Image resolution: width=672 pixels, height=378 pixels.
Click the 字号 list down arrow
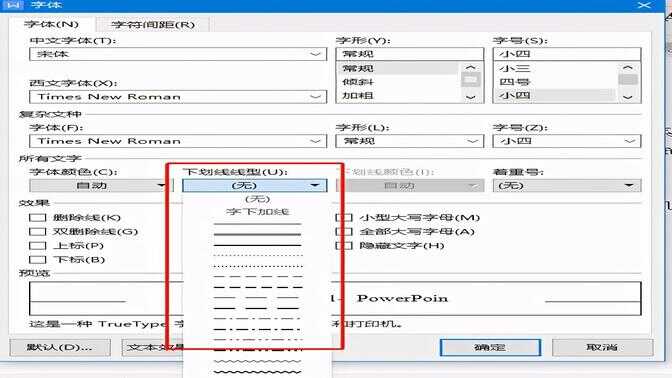click(x=628, y=97)
